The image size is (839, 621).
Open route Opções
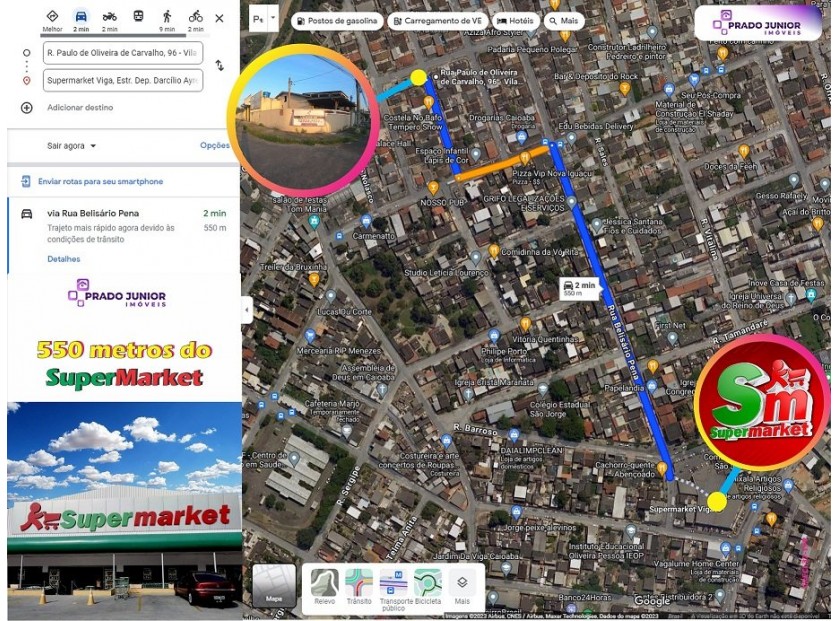click(215, 145)
